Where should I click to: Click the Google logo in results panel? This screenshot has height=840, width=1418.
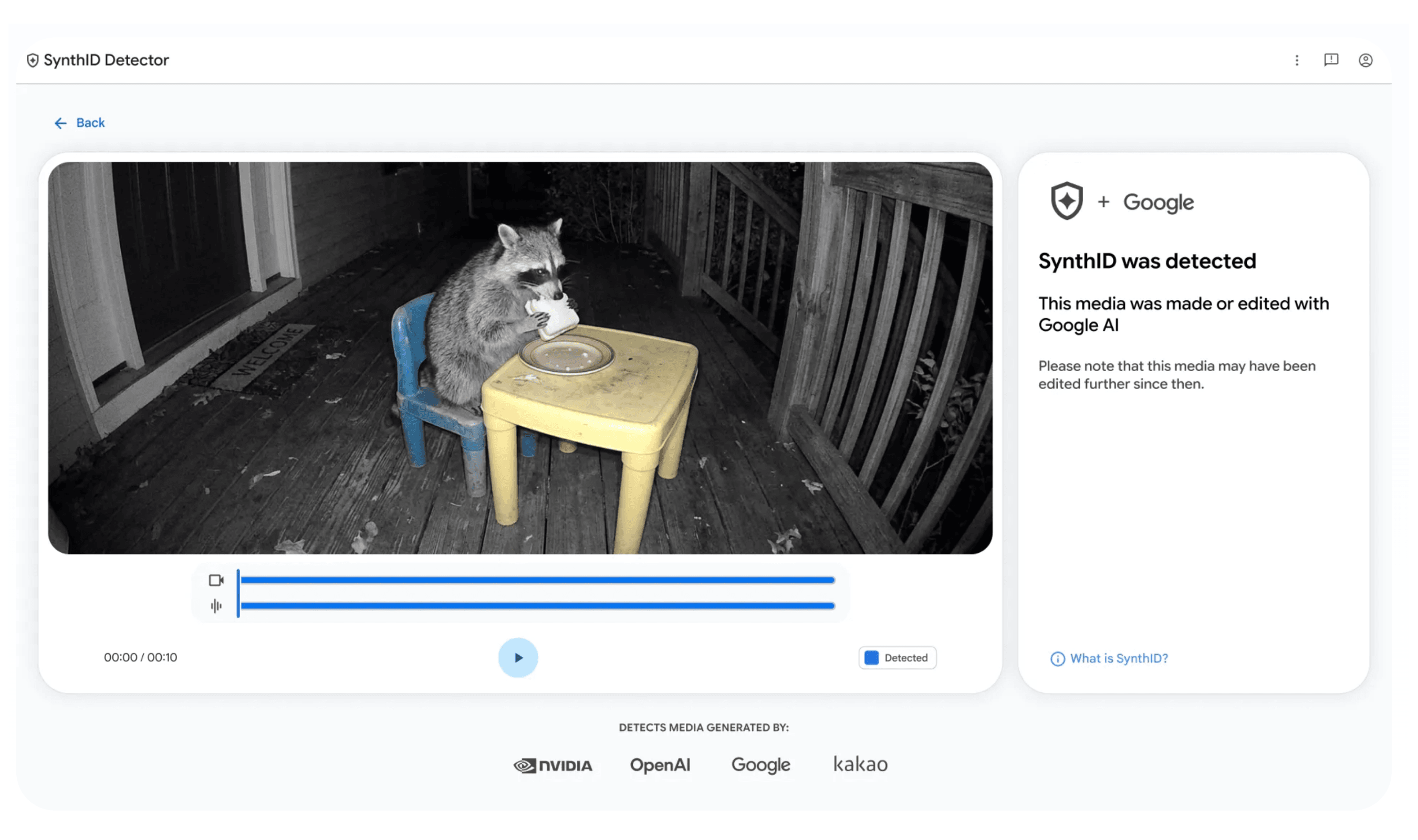[1158, 203]
